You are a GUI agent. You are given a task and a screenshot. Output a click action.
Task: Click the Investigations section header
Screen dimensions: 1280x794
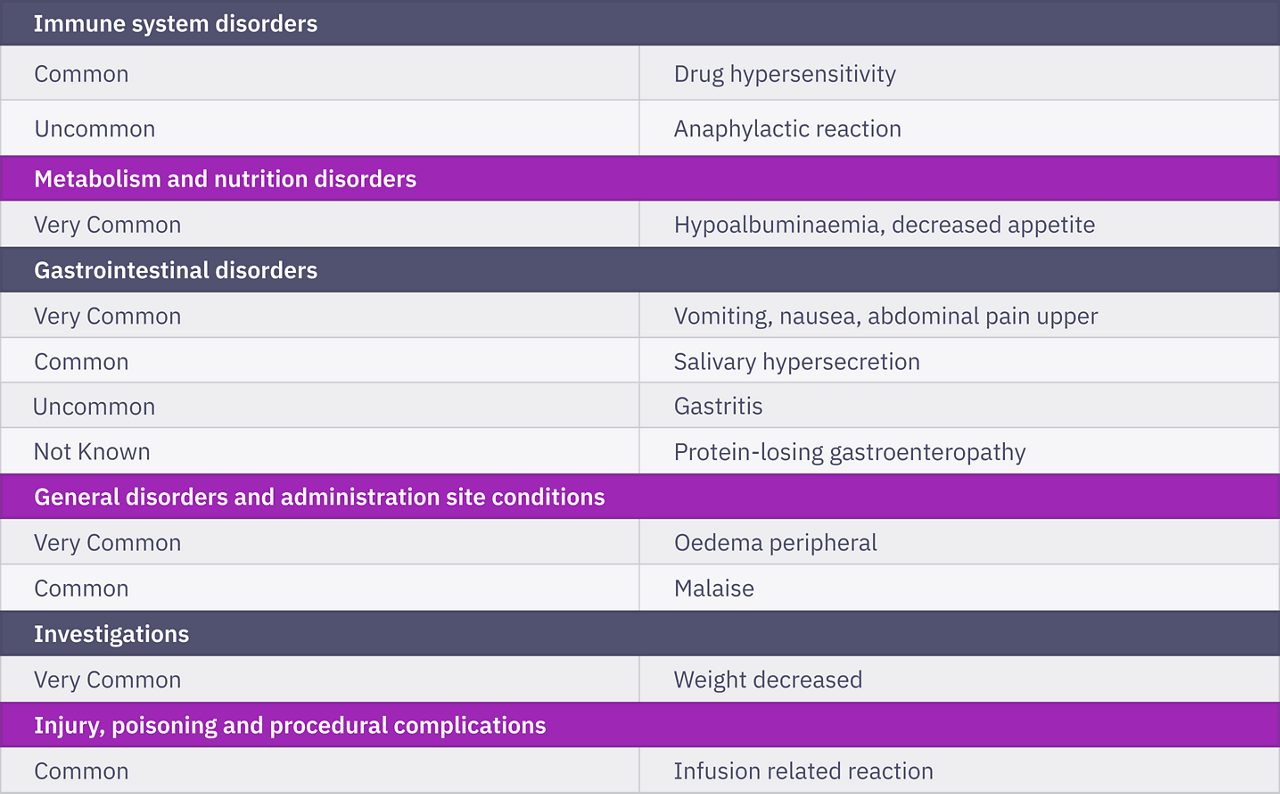pyautogui.click(x=640, y=634)
